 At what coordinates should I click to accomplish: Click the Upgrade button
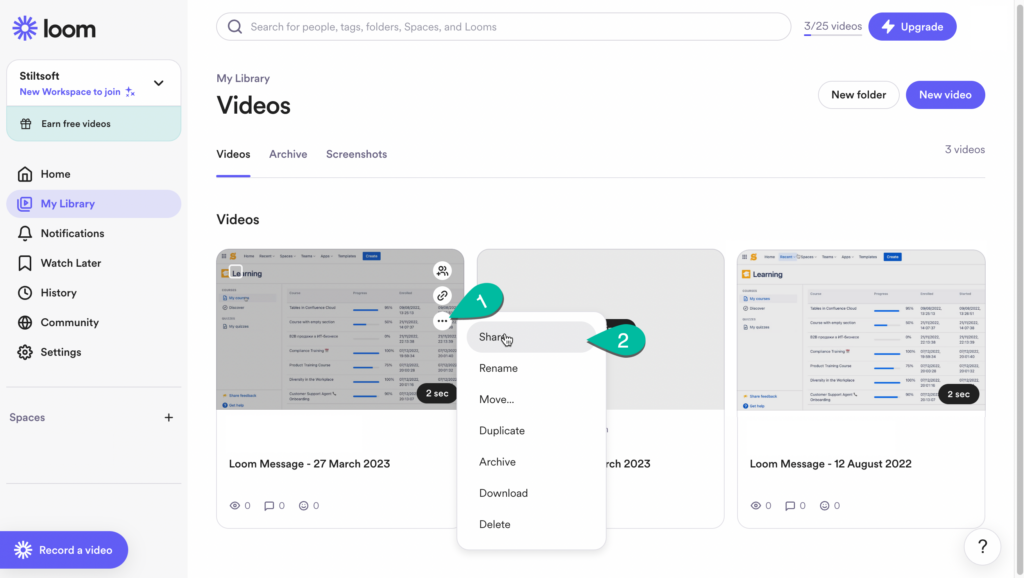coord(912,27)
